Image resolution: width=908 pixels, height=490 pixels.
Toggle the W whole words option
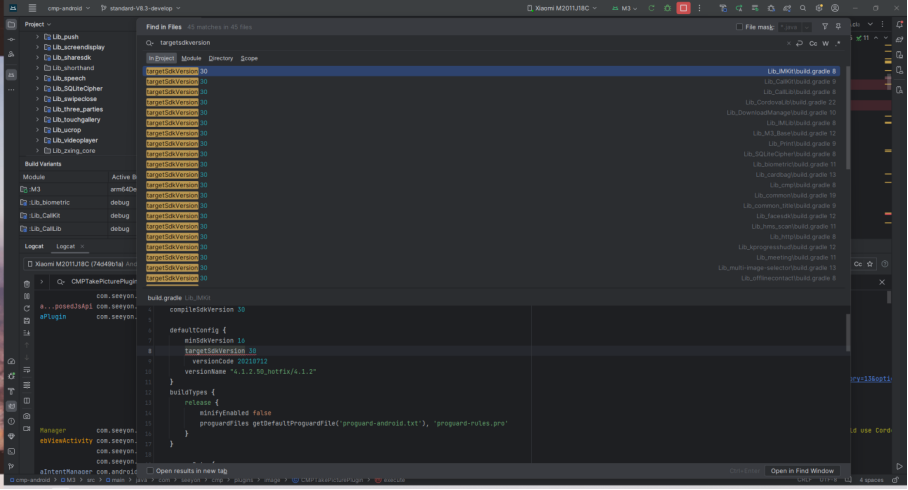(x=825, y=43)
